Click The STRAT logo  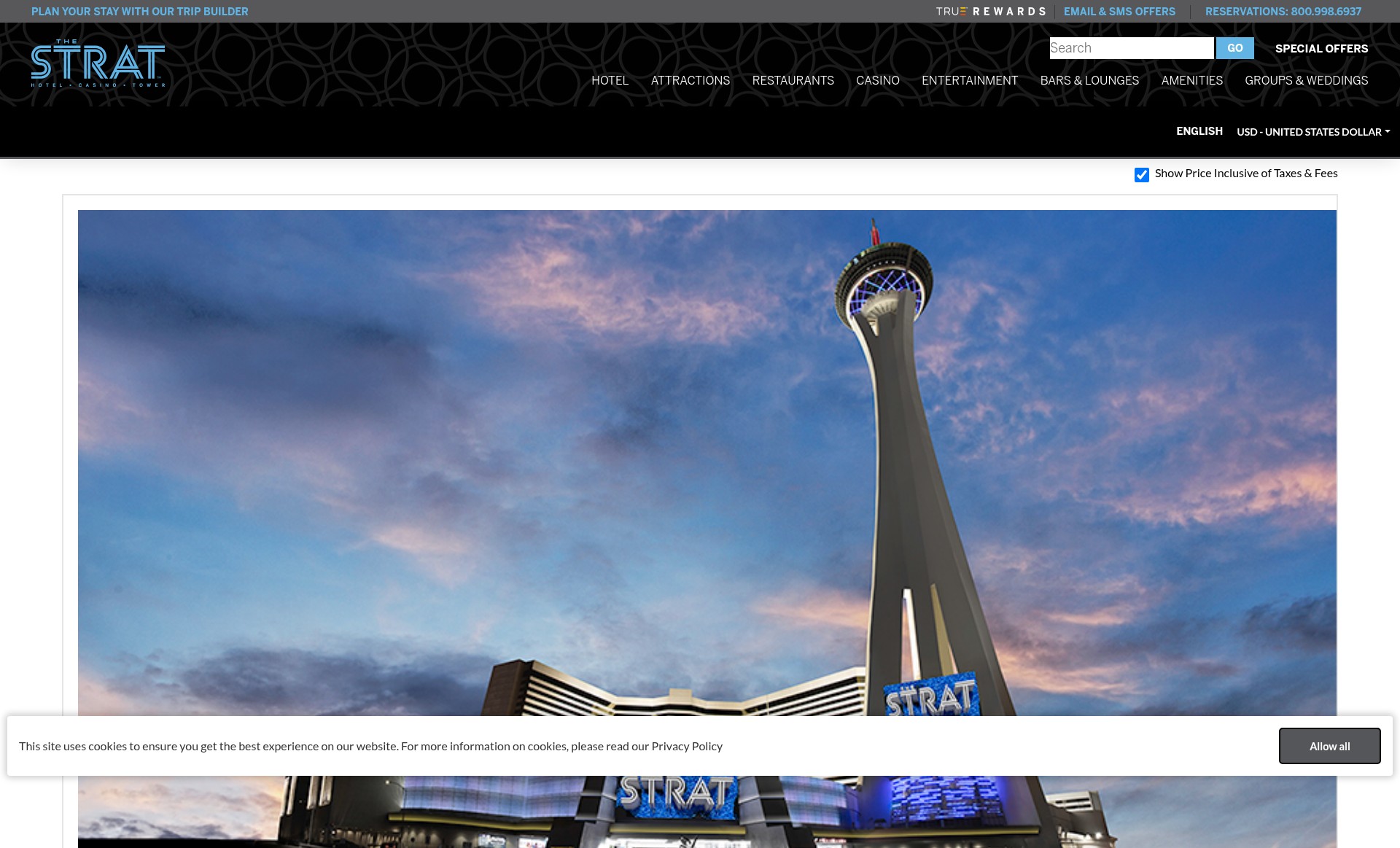[98, 63]
